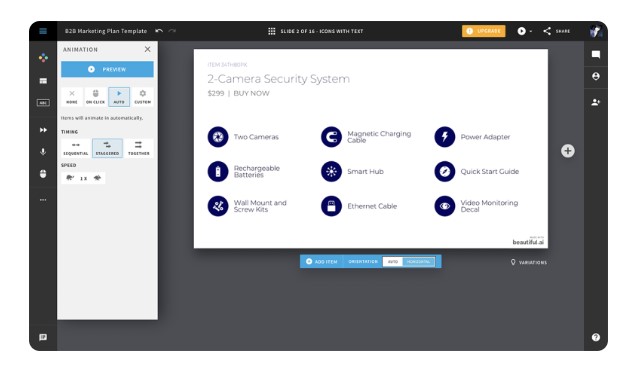Choose Staggered timing
The width and height of the screenshot is (627, 367).
(107, 148)
